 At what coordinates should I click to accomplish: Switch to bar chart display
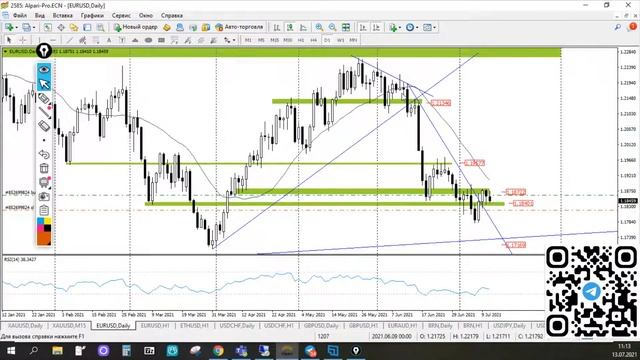(276, 27)
